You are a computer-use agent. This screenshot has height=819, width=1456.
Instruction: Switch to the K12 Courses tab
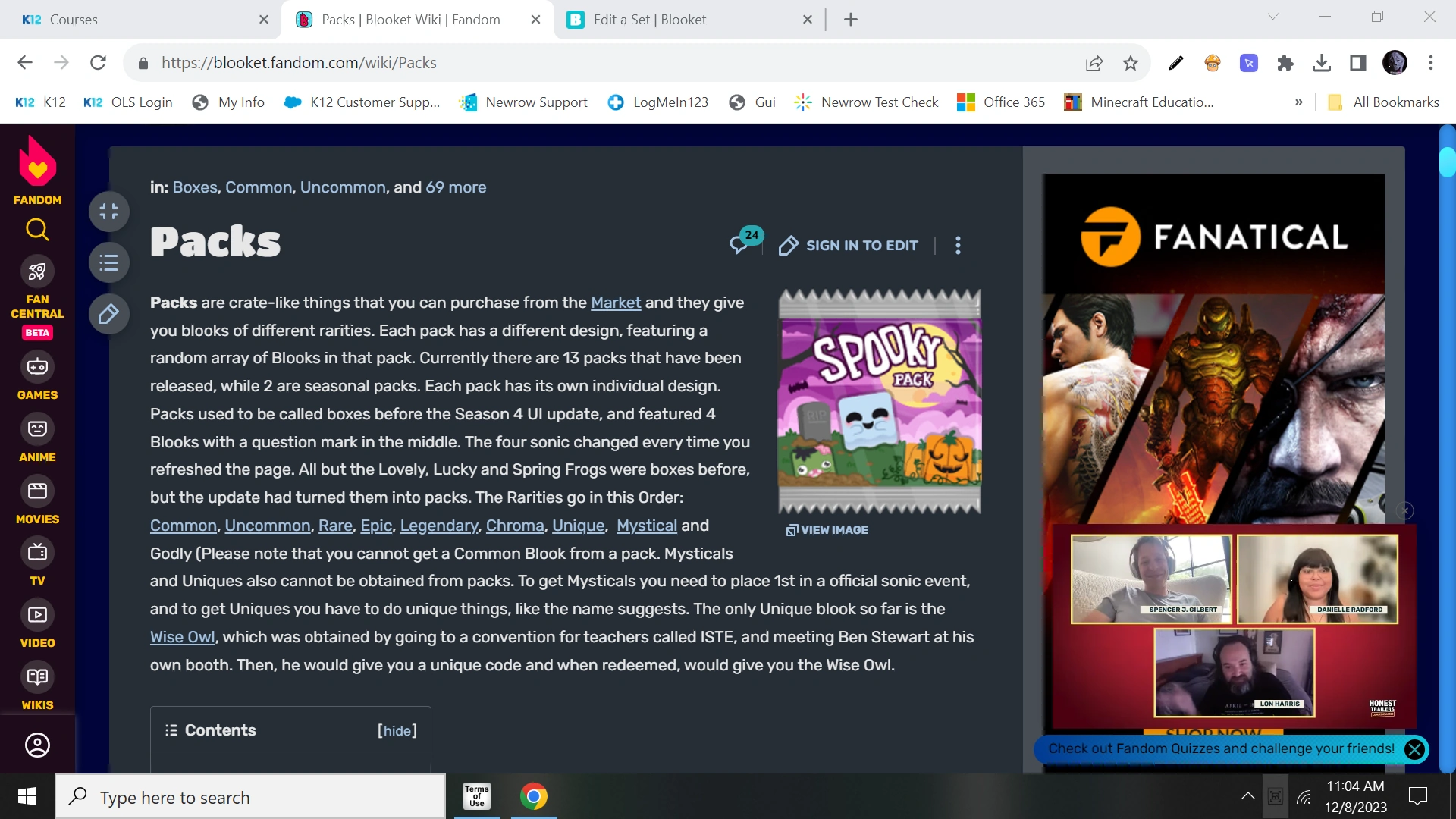point(74,20)
